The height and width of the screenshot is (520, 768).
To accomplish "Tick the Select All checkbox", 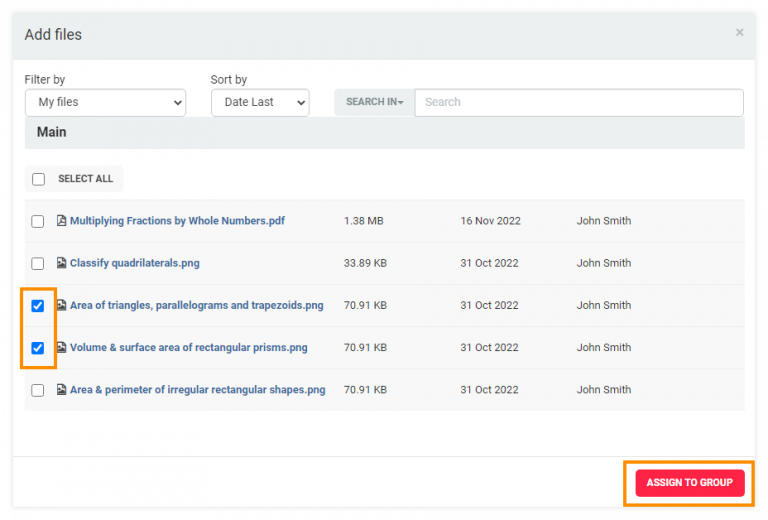I will [x=38, y=179].
